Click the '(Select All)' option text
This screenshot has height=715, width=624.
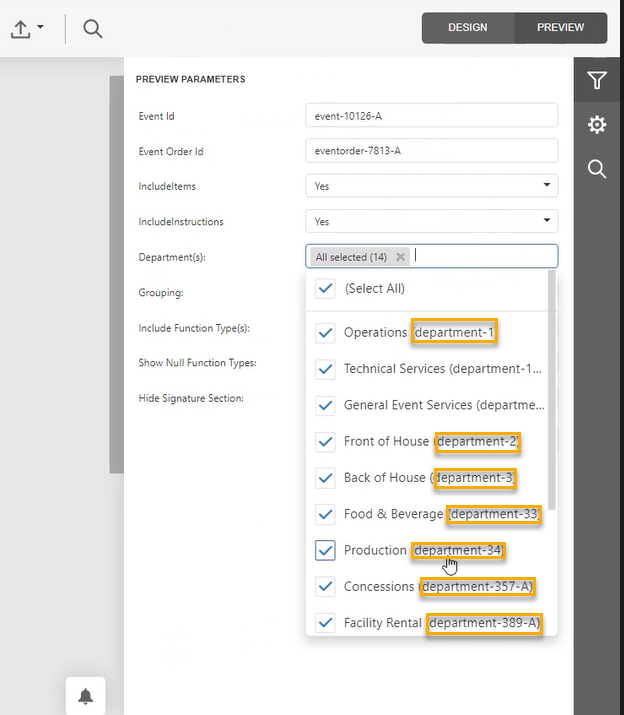click(374, 289)
